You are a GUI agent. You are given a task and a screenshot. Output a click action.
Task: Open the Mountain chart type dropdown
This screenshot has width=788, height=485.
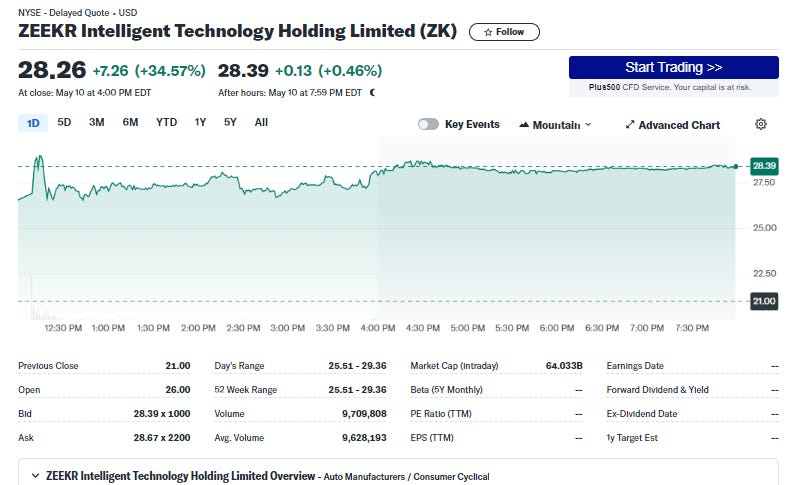coord(555,125)
